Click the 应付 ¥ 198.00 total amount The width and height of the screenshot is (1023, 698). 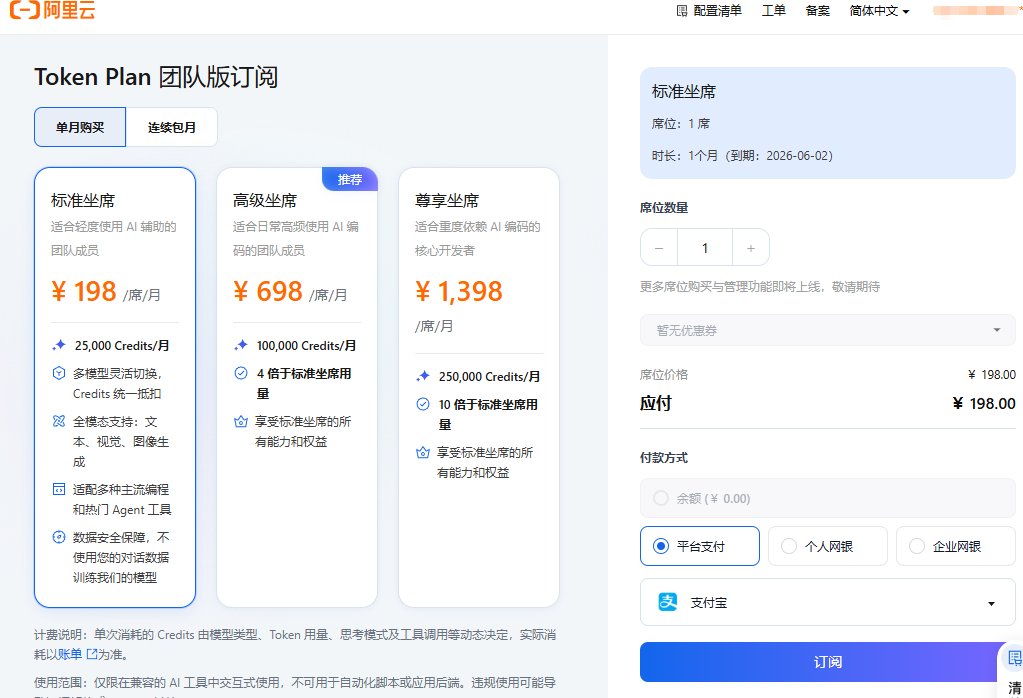pos(984,404)
